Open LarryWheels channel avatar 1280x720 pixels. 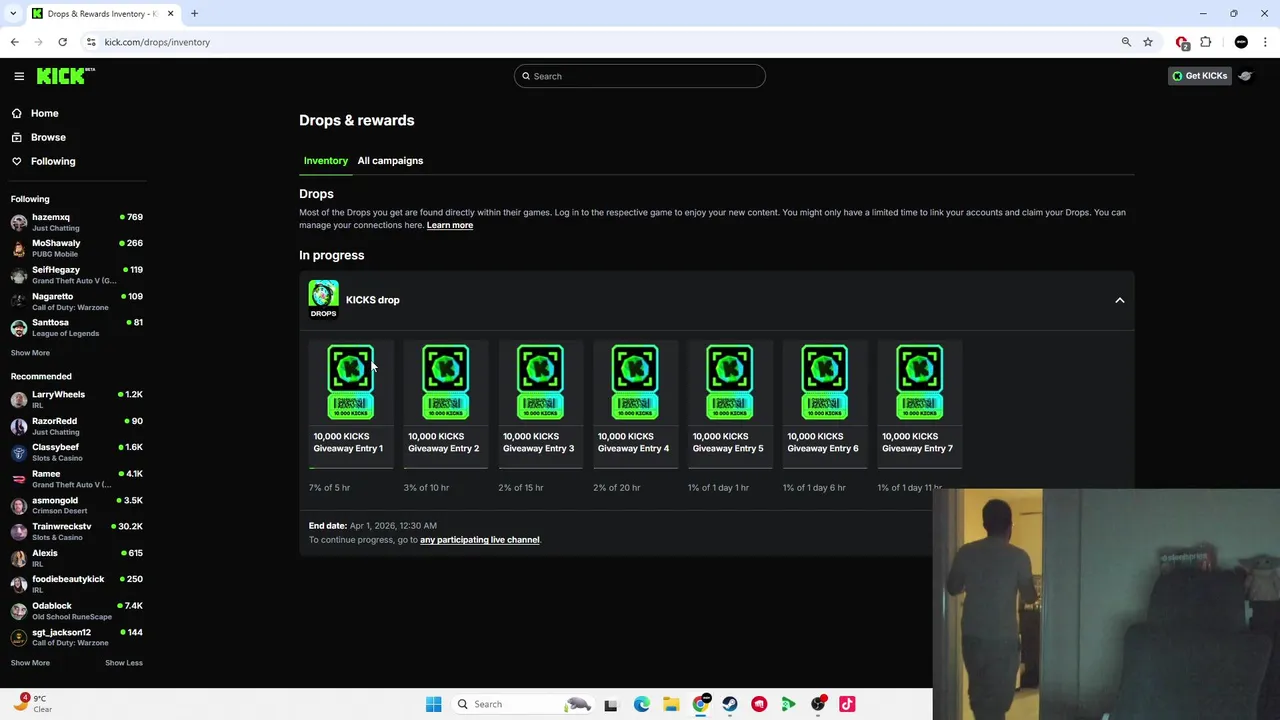[19, 400]
